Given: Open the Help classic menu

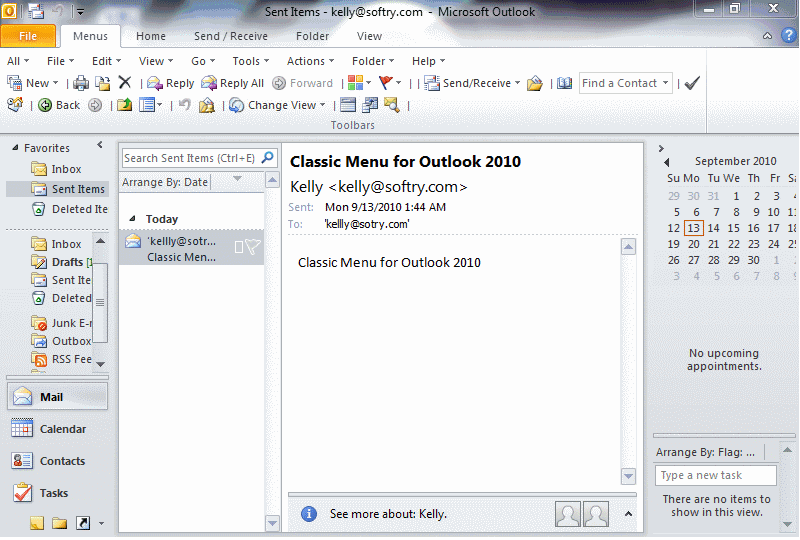Looking at the screenshot, I should [429, 61].
